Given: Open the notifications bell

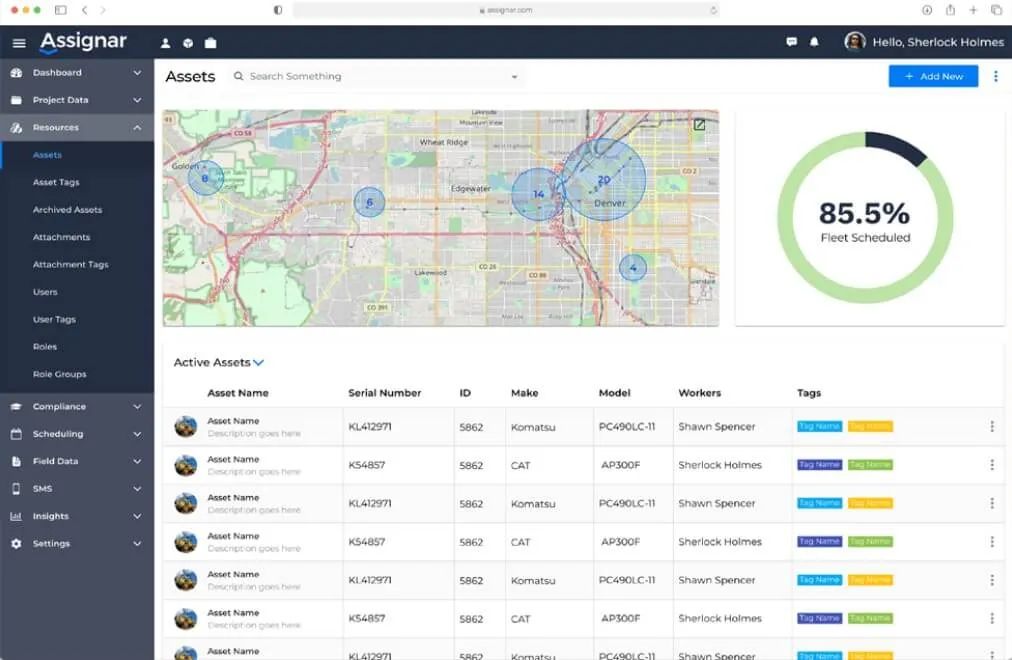Looking at the screenshot, I should pyautogui.click(x=814, y=42).
